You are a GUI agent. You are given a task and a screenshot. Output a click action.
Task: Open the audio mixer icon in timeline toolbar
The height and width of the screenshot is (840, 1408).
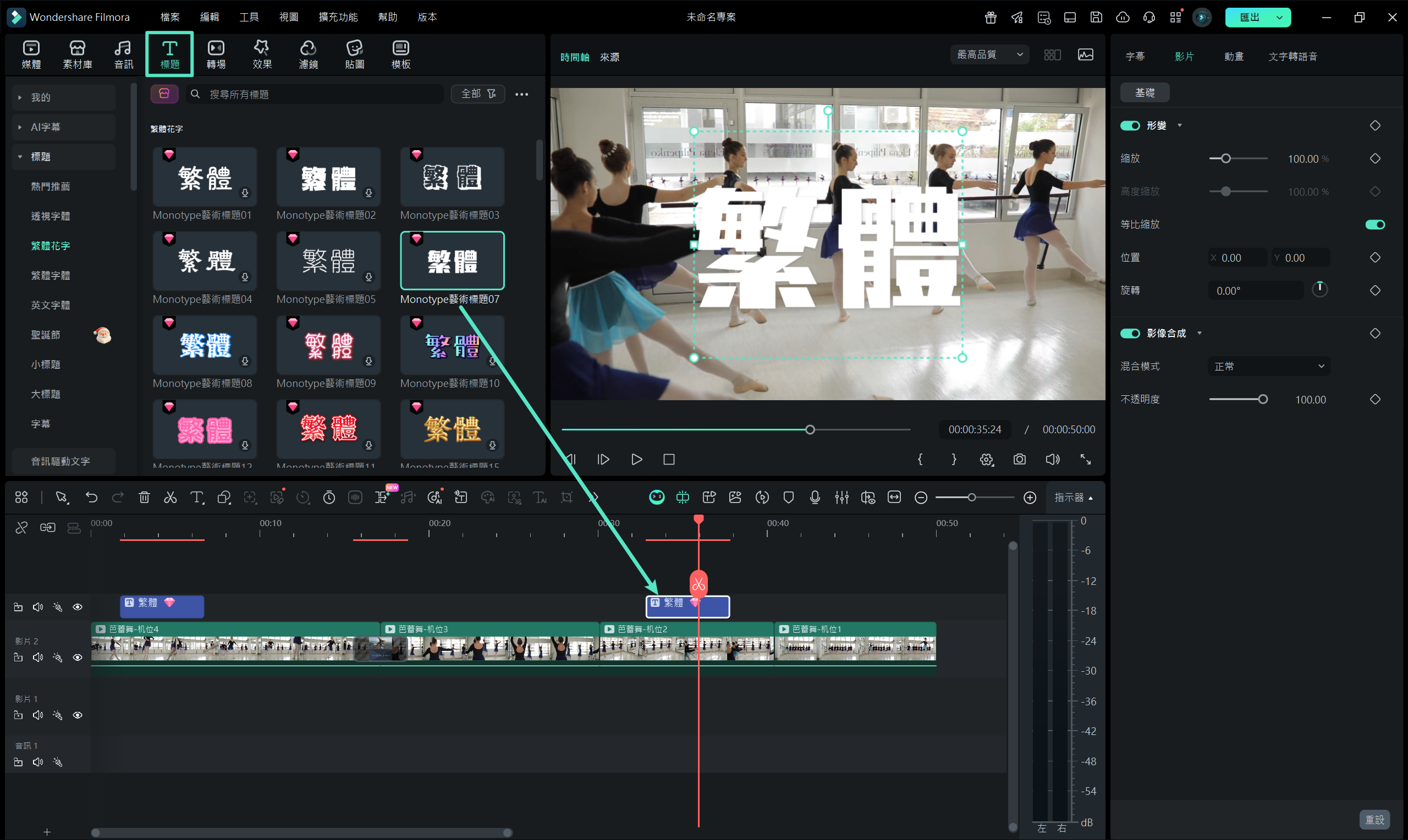(x=842, y=498)
